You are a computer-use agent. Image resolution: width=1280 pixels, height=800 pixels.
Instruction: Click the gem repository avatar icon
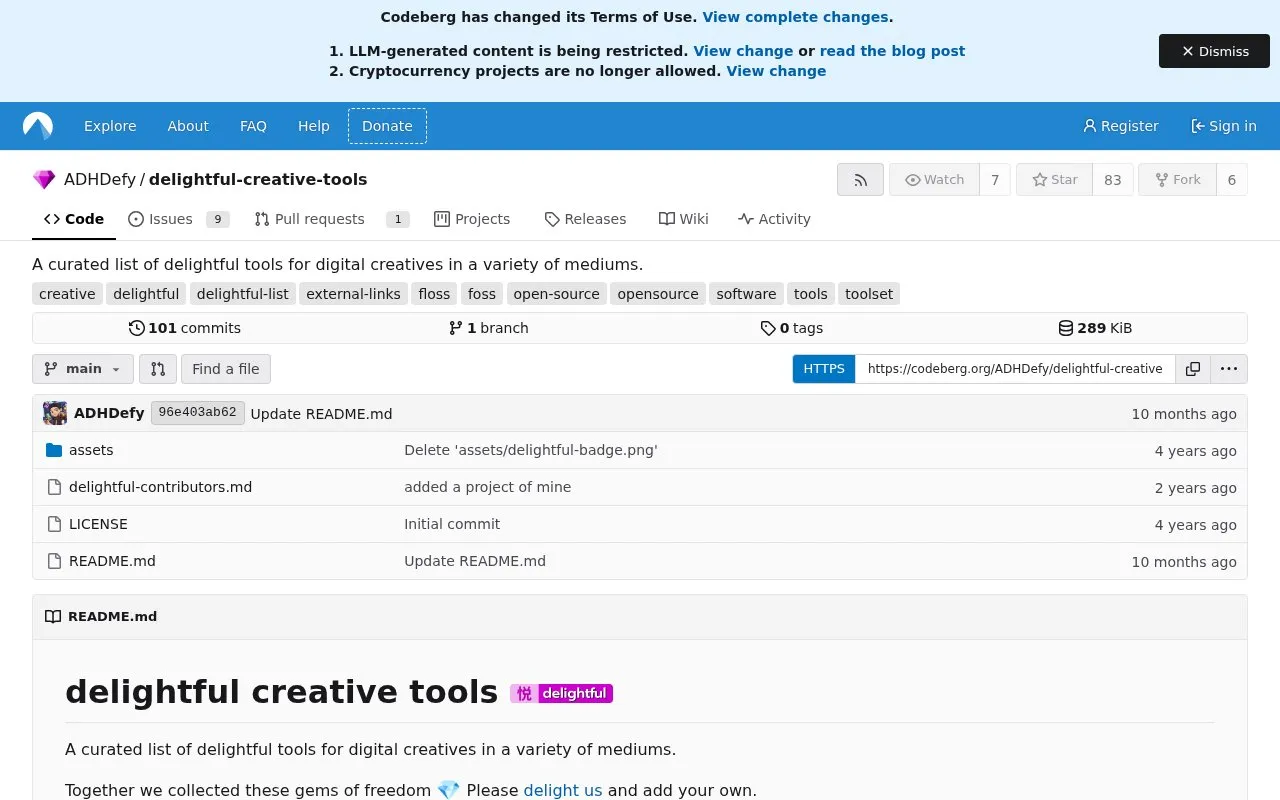click(44, 180)
